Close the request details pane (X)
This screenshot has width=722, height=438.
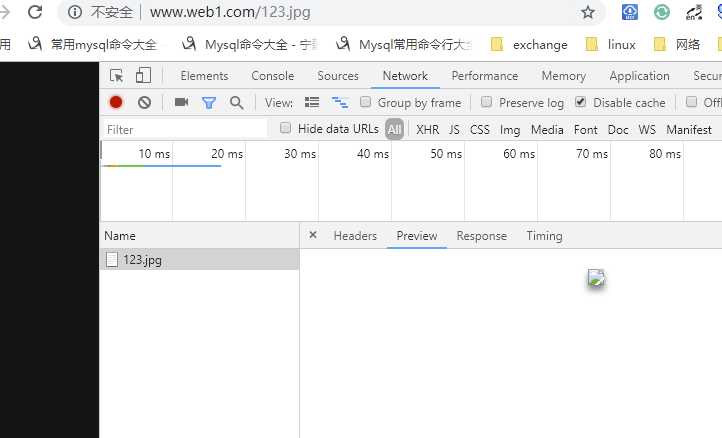point(313,235)
